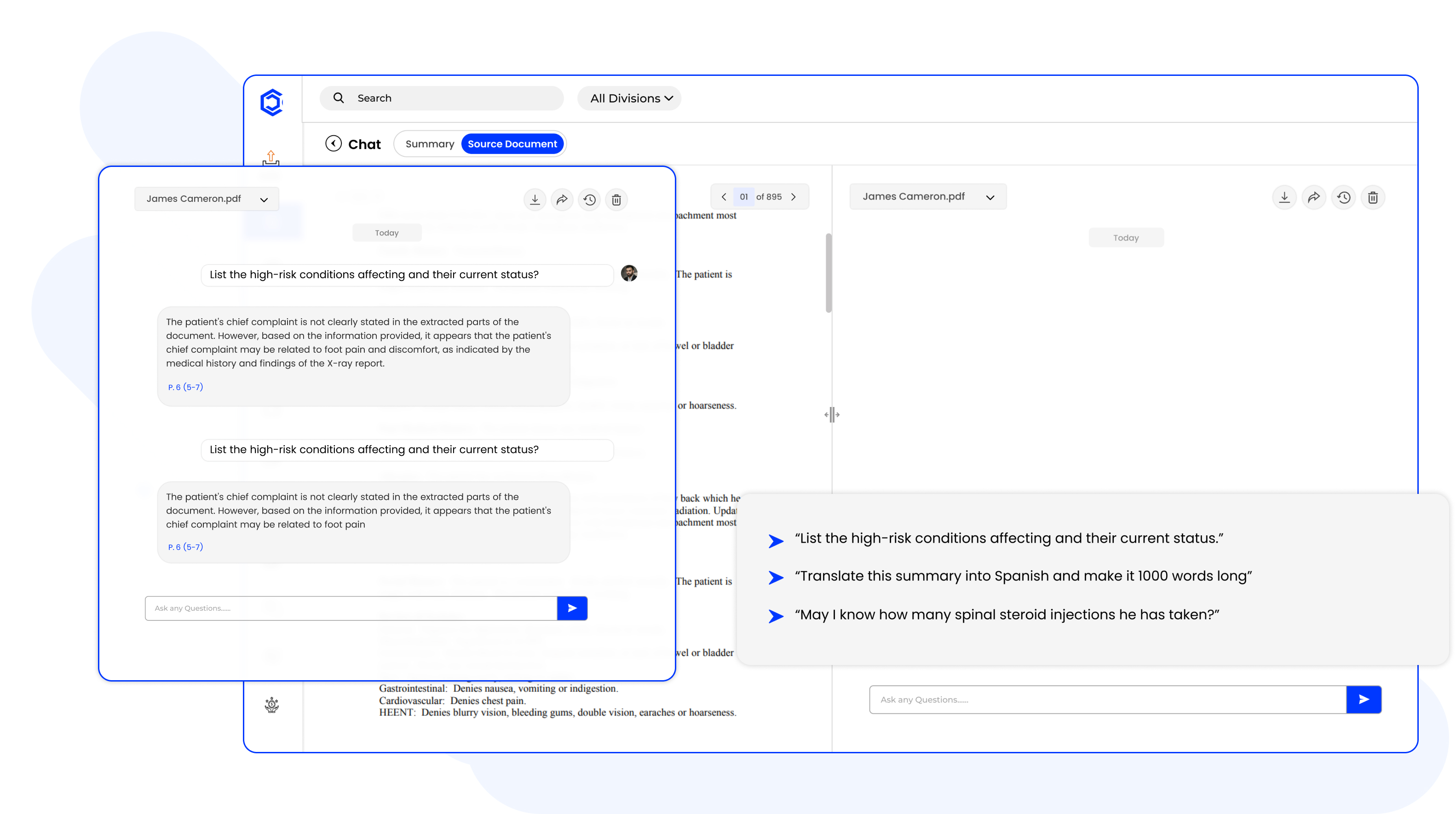Click right panel Ask any Questions field

1108,699
